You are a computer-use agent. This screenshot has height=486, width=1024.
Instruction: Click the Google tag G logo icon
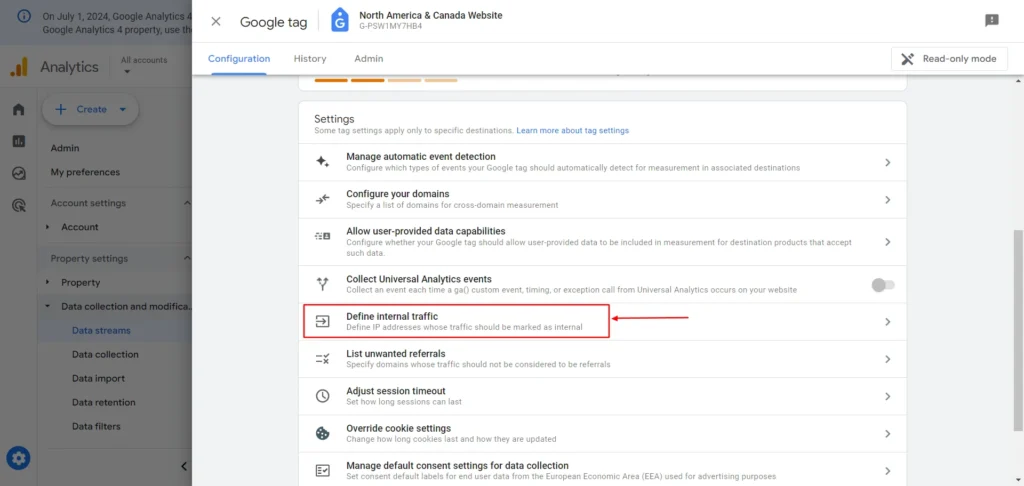[340, 20]
